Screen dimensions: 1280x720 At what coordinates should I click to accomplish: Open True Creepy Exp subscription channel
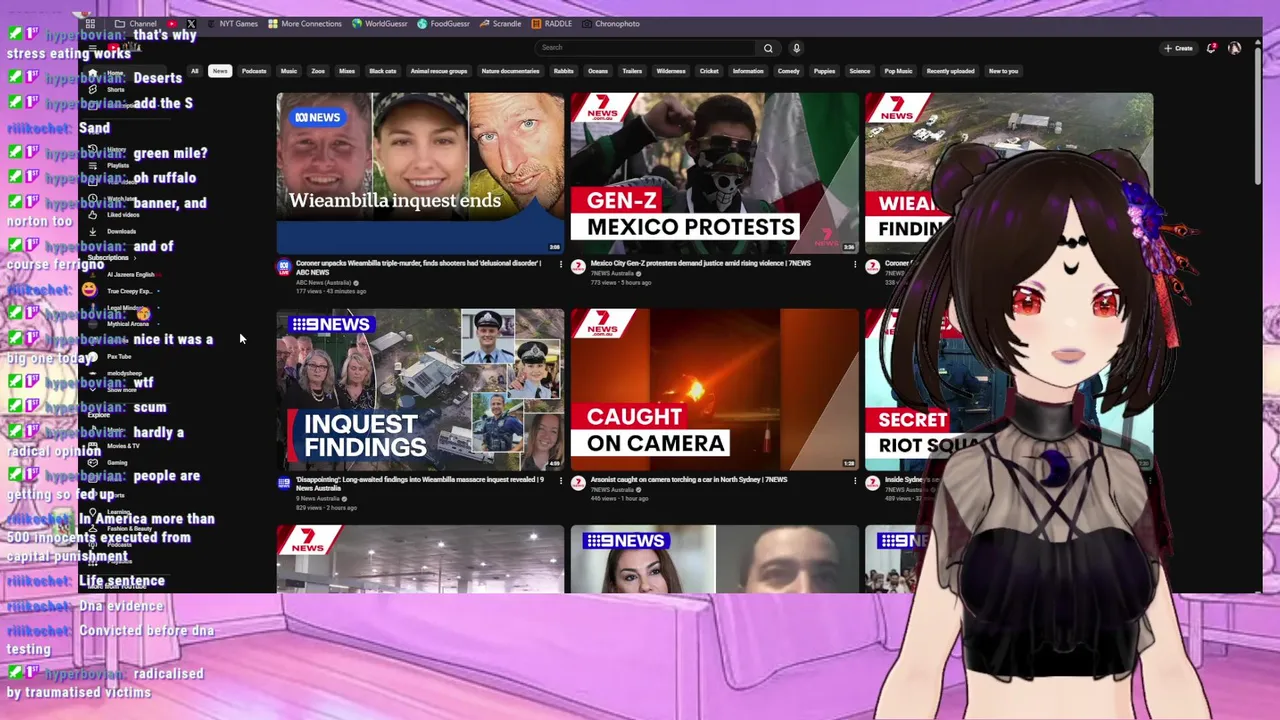[x=122, y=291]
